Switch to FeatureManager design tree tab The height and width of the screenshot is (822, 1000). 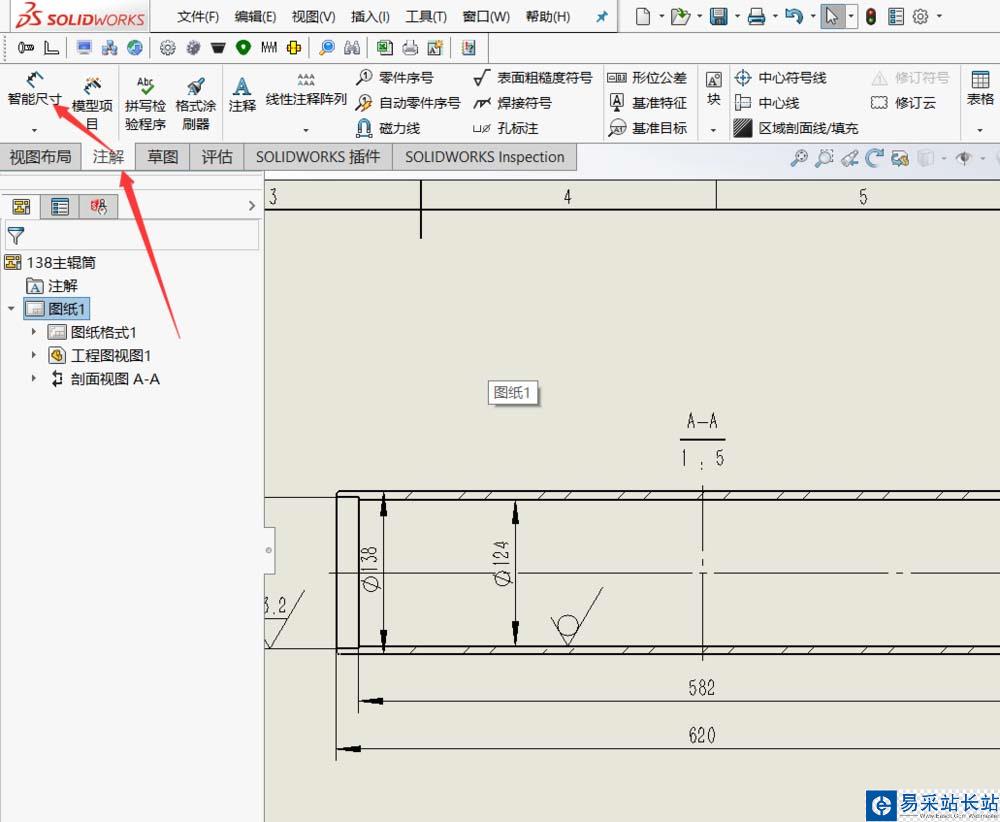click(x=21, y=207)
